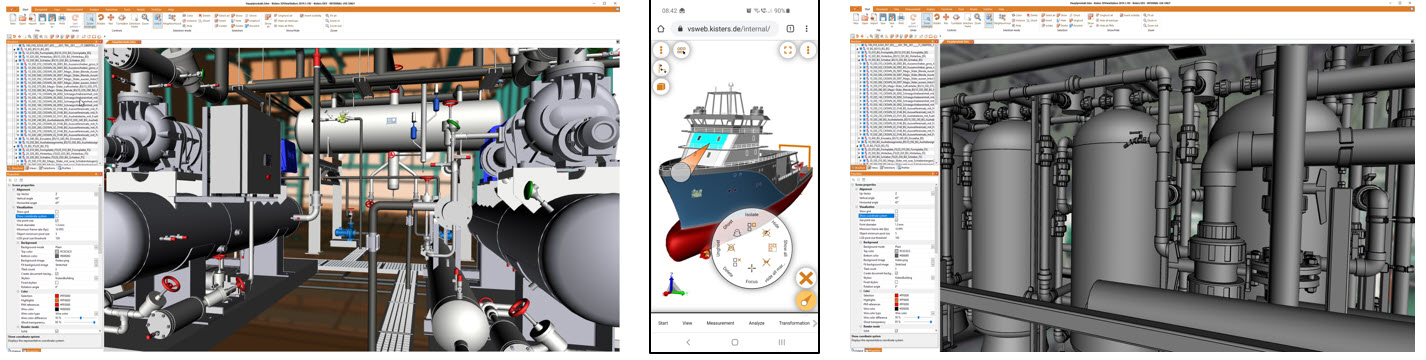Viewport: 1426px width, 360px height.
Task: Tap Focus in mobile radial menu
Action: (752, 281)
